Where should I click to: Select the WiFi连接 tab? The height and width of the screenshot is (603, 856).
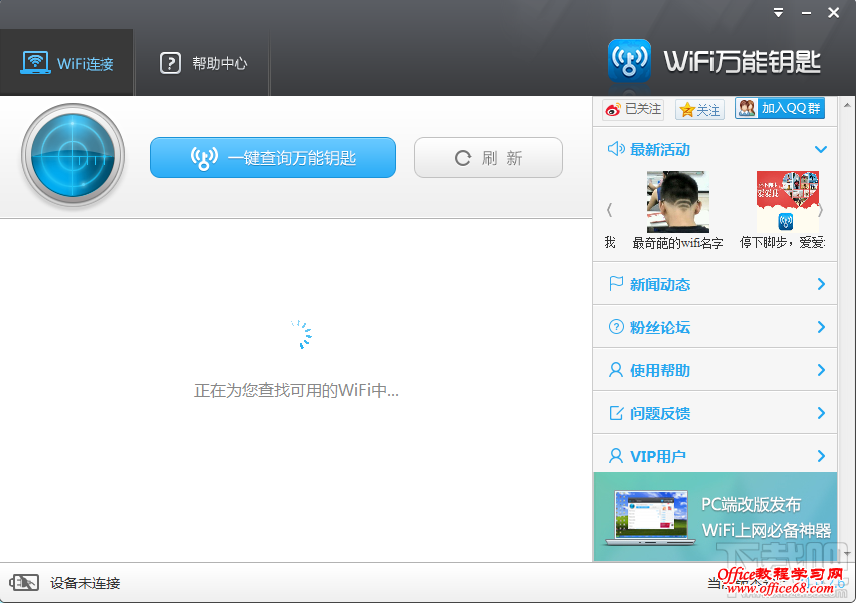67,61
